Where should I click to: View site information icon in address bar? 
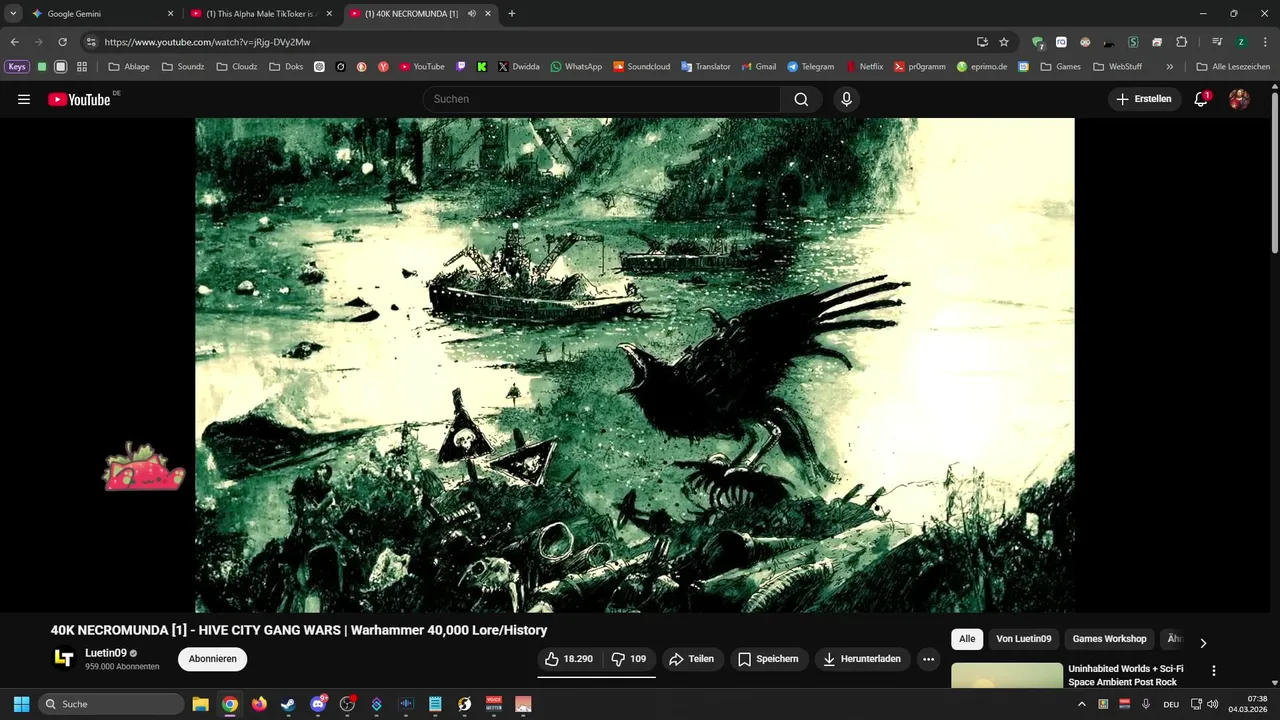[90, 42]
